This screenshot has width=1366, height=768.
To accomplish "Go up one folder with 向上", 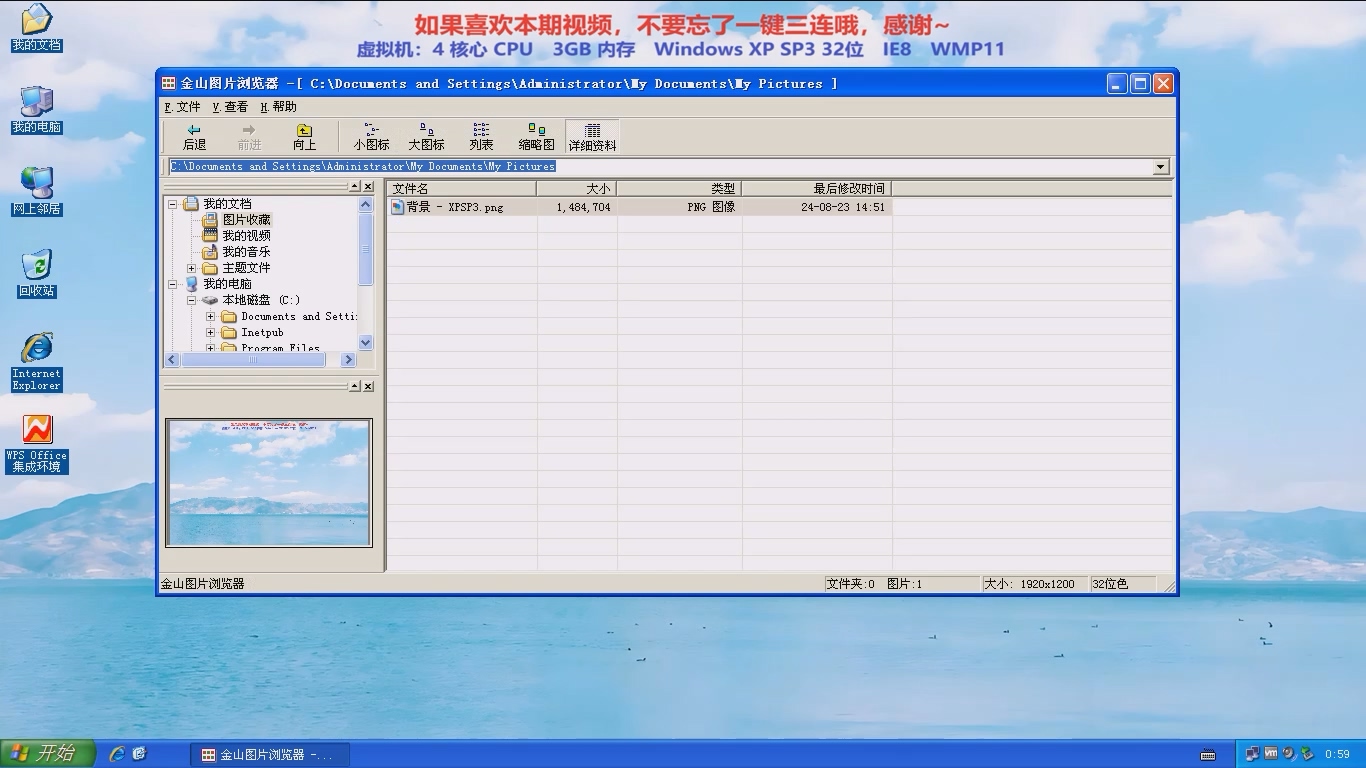I will coord(304,137).
